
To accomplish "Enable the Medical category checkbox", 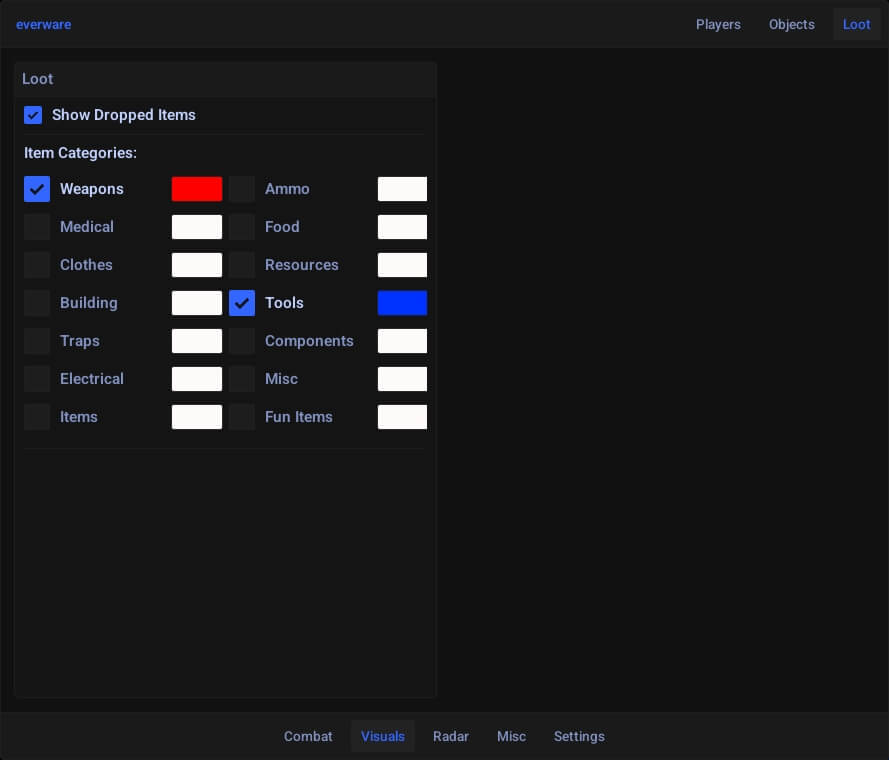I will 37,227.
